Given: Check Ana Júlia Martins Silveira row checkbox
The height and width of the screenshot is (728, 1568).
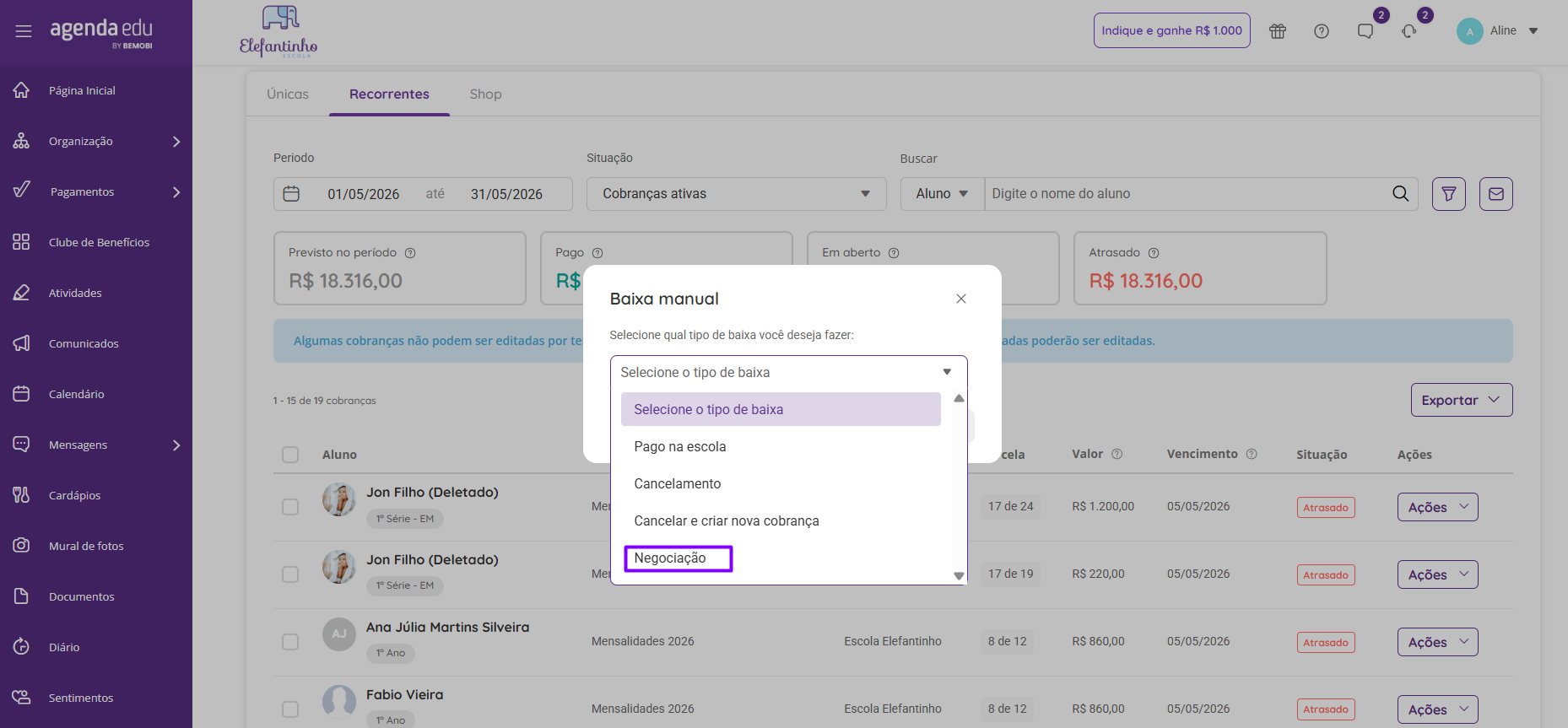Looking at the screenshot, I should (x=290, y=642).
